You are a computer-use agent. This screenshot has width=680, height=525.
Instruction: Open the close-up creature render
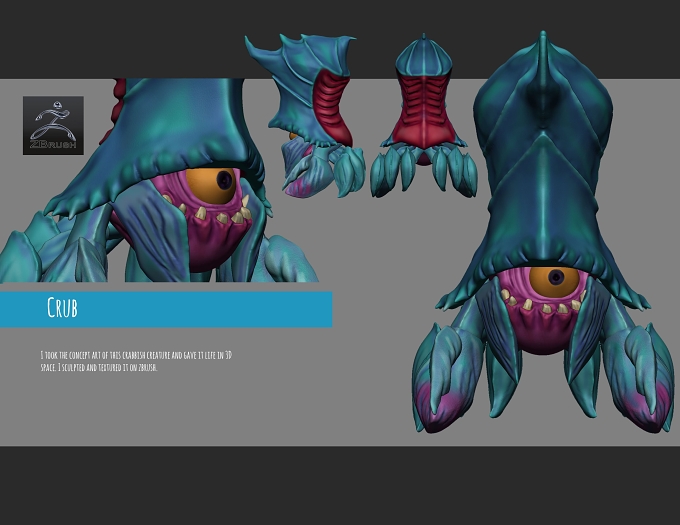pos(159,180)
